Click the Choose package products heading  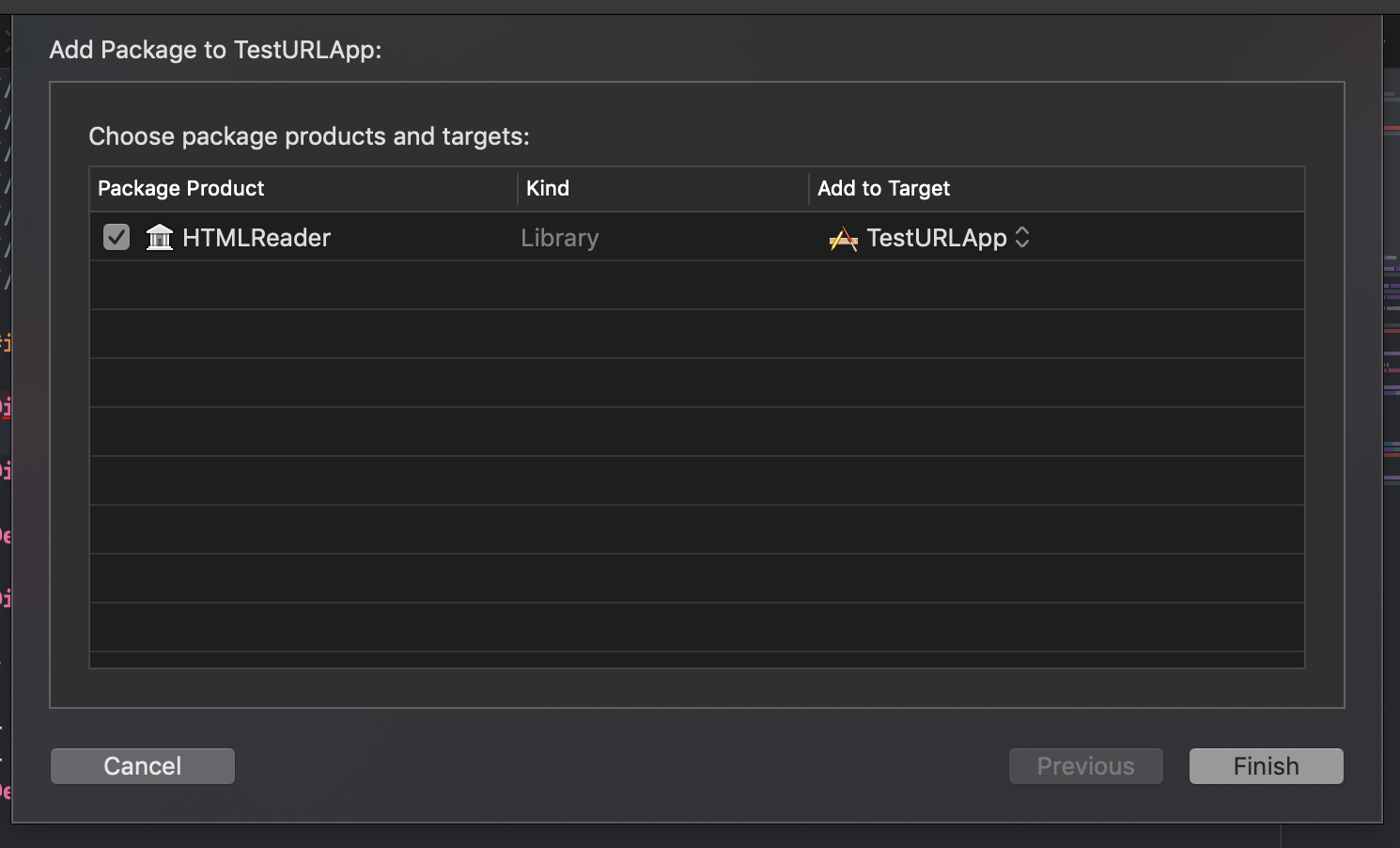(309, 136)
